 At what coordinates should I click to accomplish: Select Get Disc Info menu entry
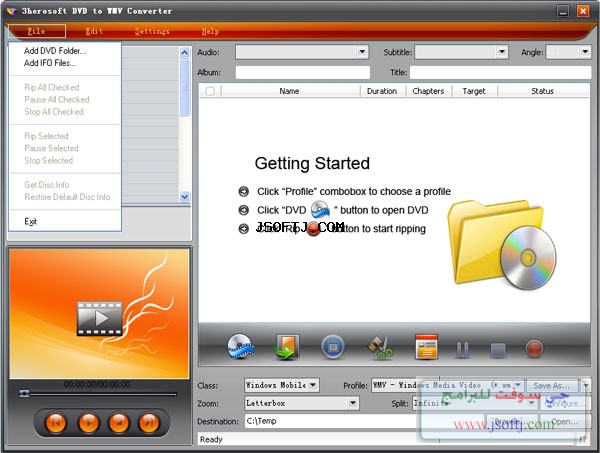tap(47, 185)
